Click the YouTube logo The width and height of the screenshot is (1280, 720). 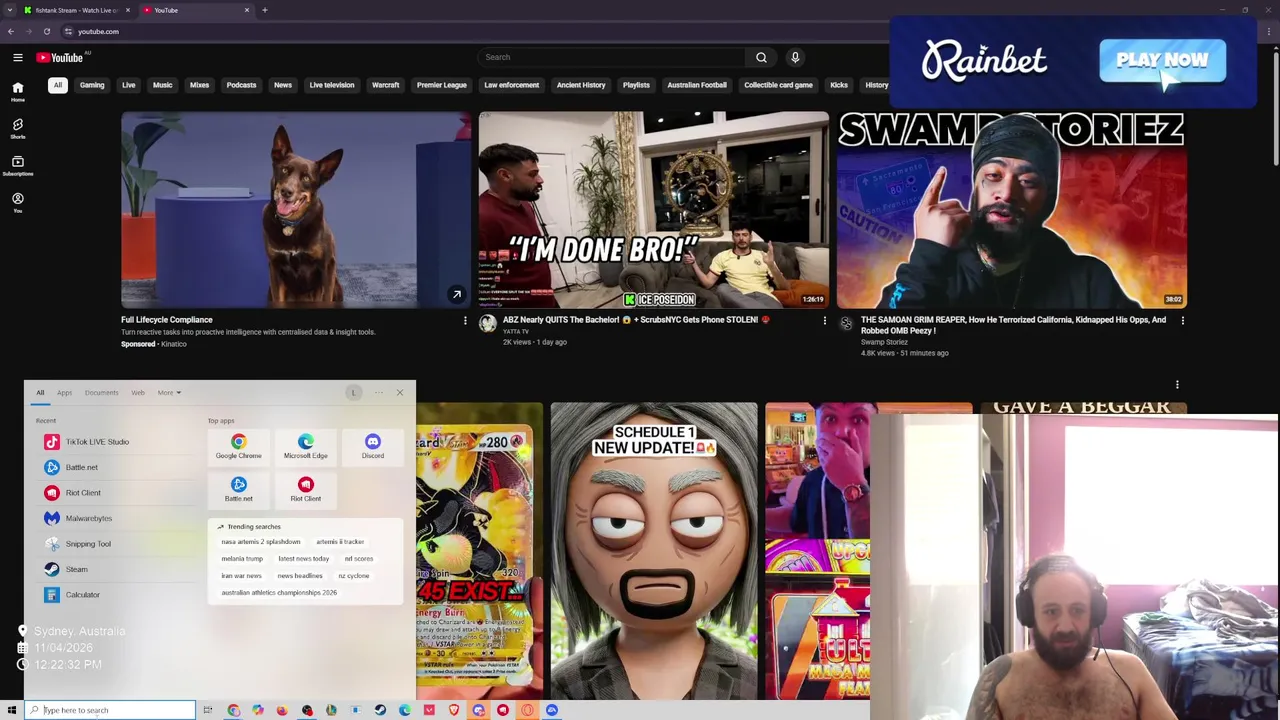60,57
